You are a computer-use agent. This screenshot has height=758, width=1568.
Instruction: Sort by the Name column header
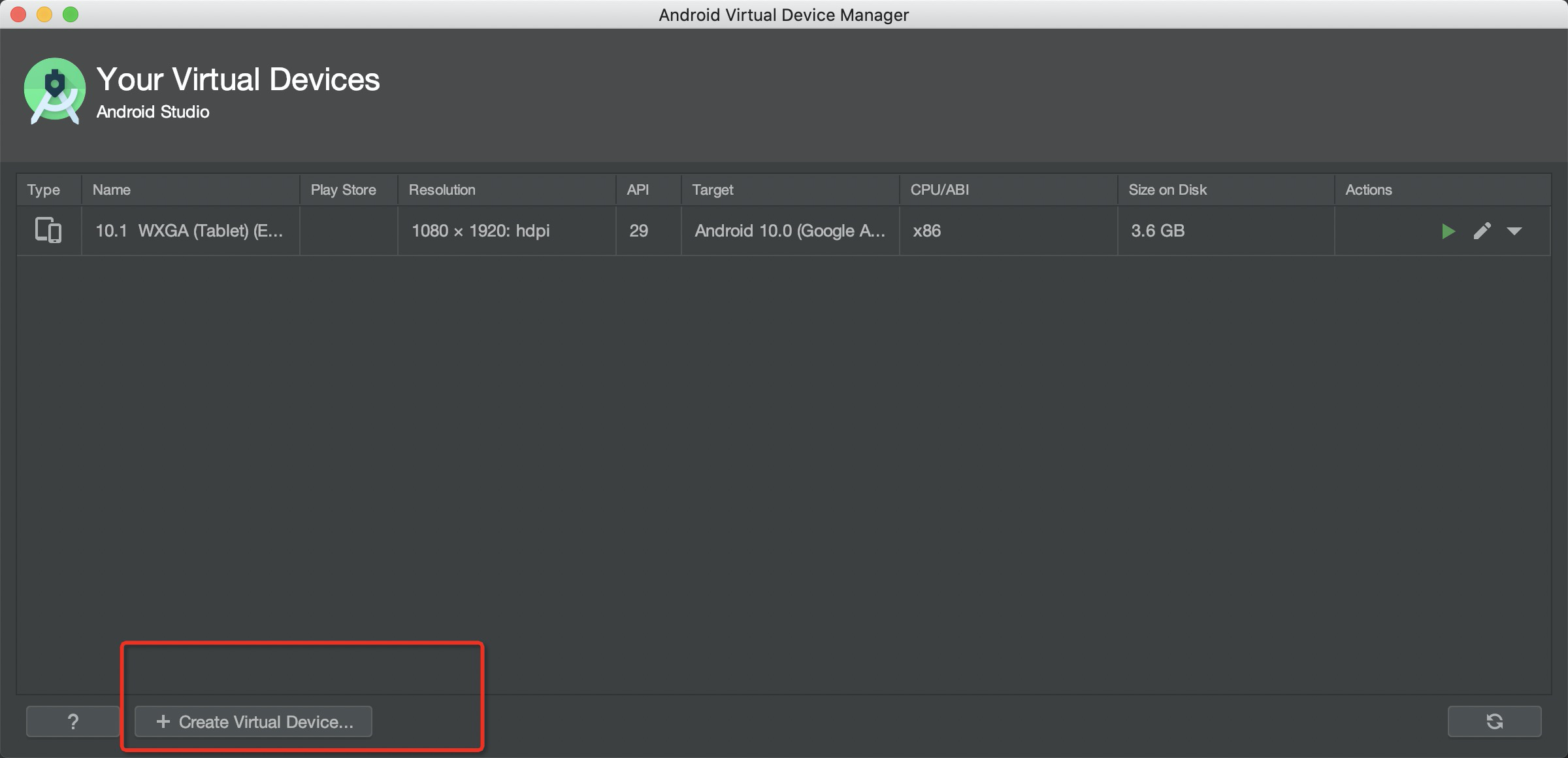[x=191, y=189]
